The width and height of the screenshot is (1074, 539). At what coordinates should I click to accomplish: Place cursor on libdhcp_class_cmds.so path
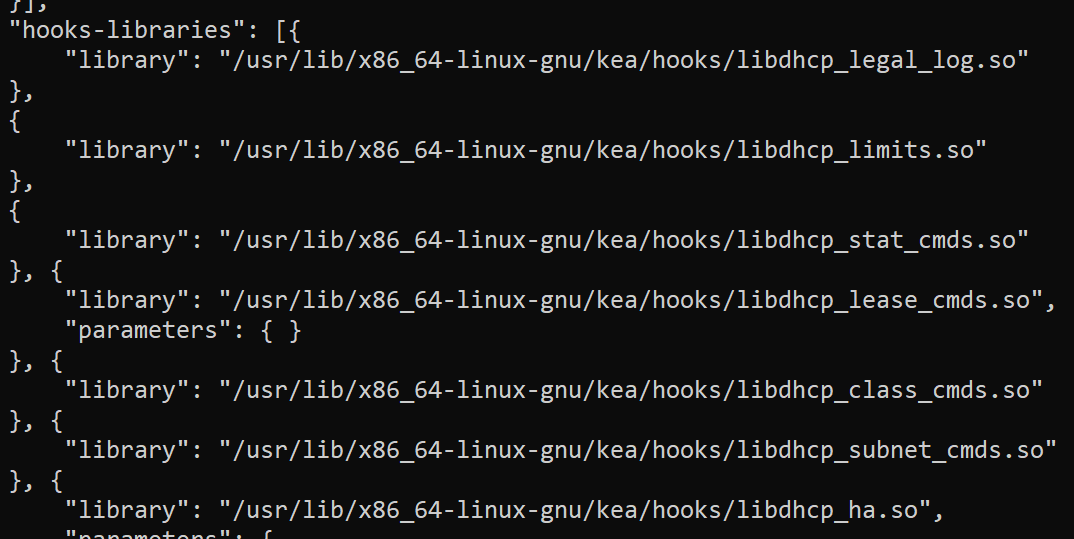point(631,390)
